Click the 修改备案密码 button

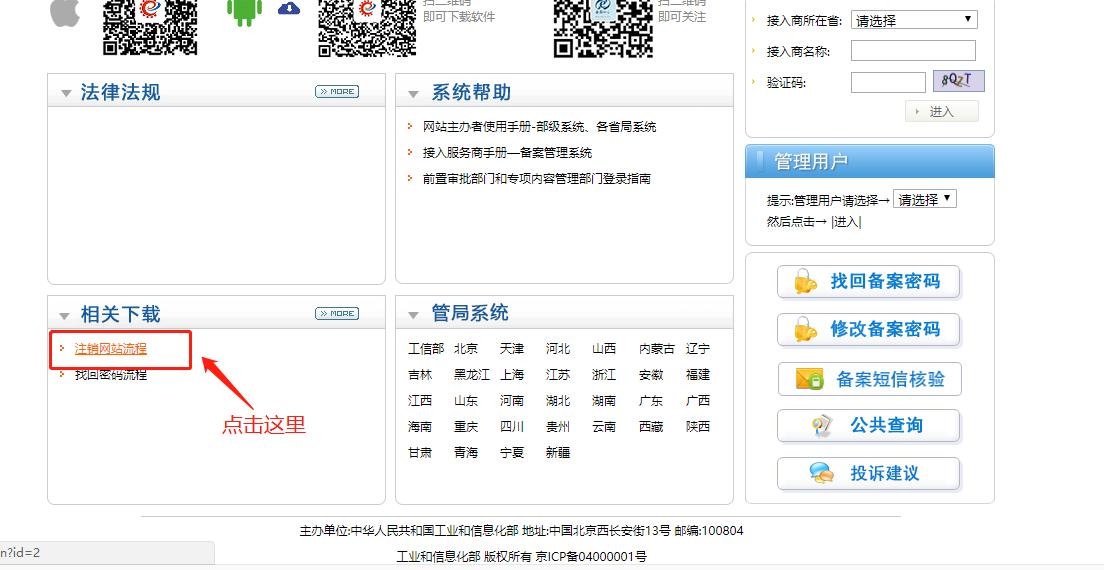click(x=869, y=329)
